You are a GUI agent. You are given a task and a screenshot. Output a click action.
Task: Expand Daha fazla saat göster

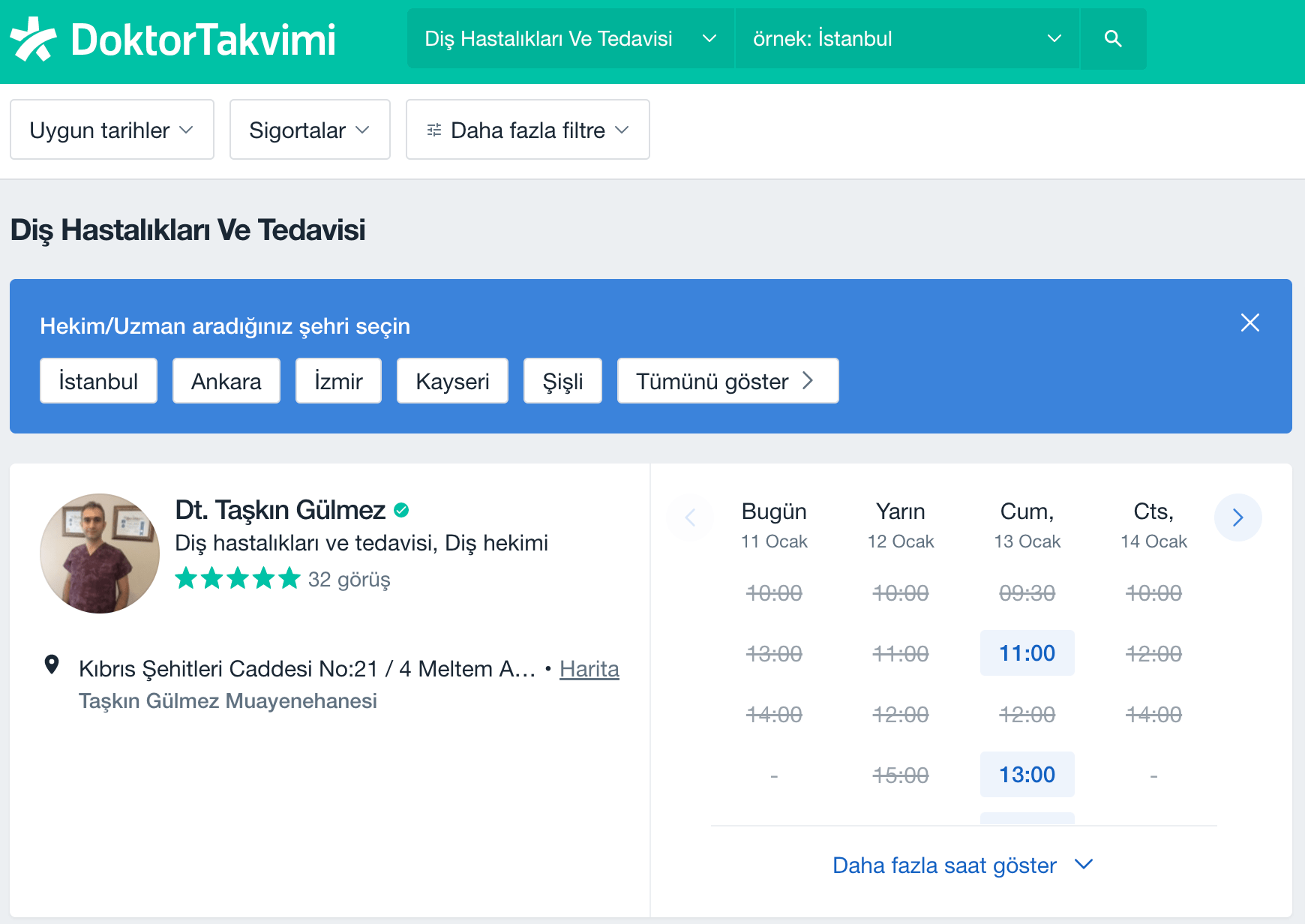[x=963, y=865]
